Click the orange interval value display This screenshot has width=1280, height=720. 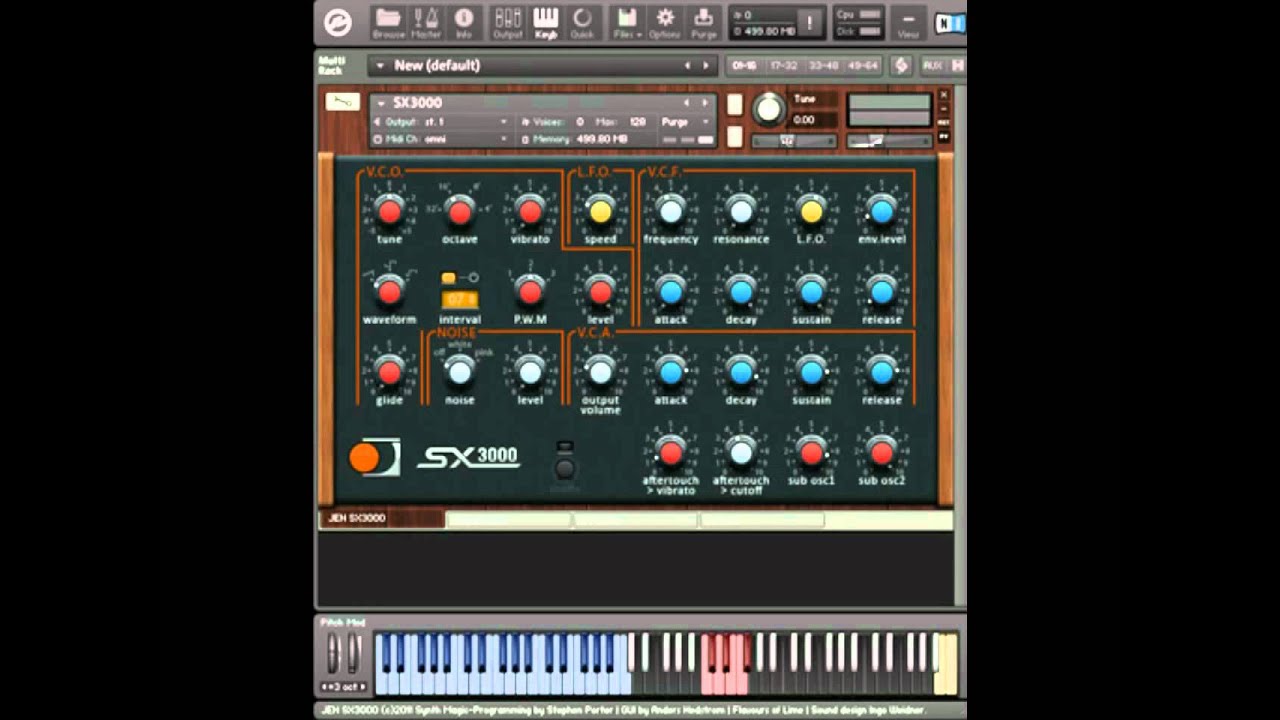(460, 299)
